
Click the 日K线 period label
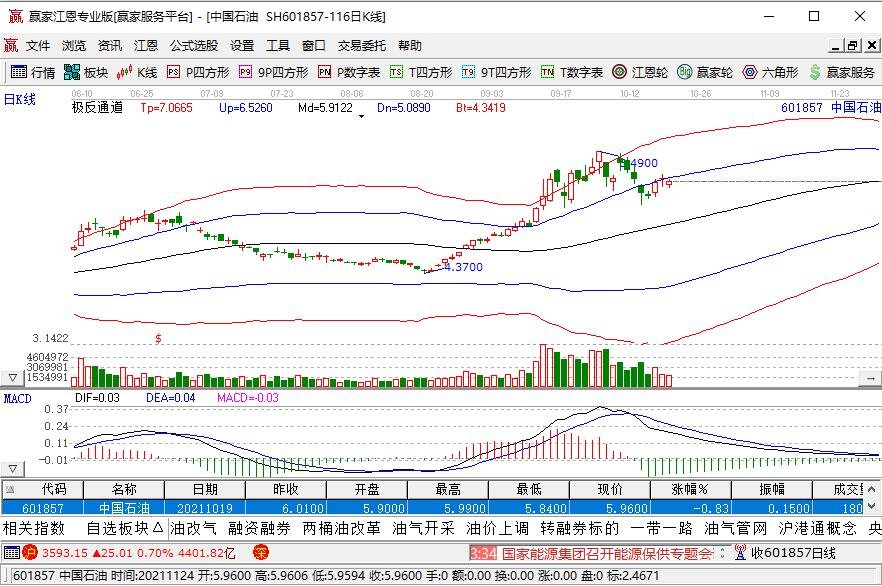(20, 100)
